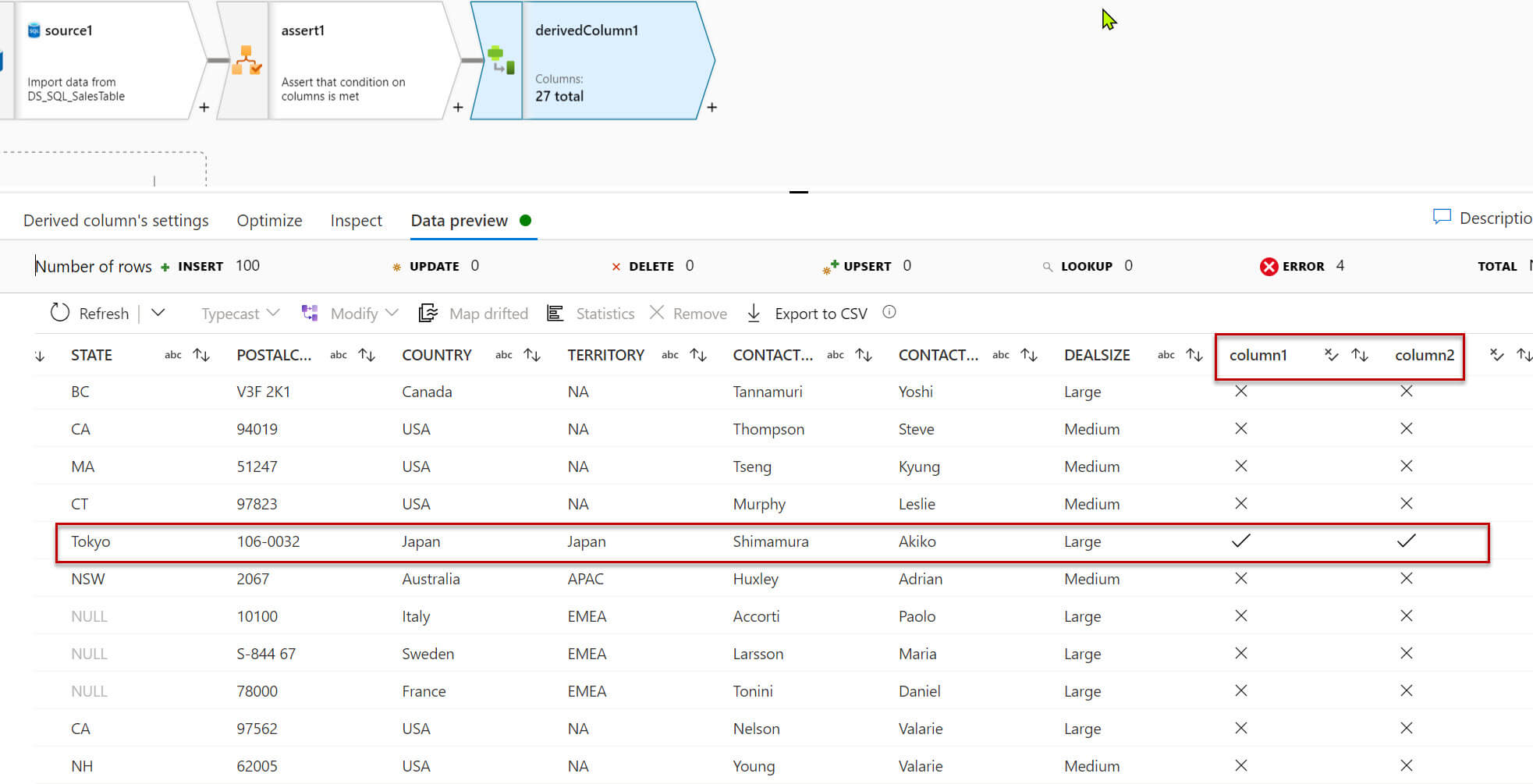Screen dimensions: 1533x784
Task: Click the info icon beside Export to CSV
Action: (x=889, y=312)
